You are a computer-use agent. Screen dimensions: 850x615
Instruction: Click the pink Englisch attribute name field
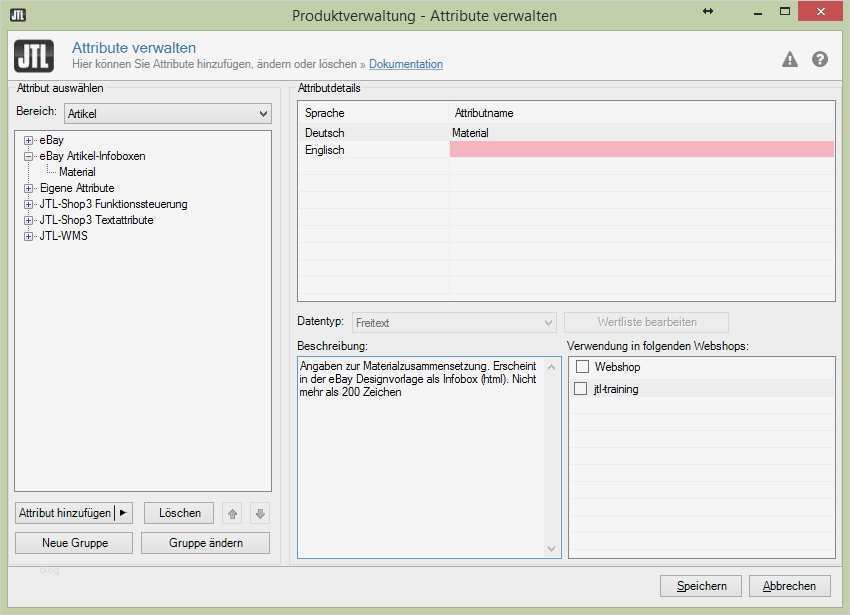[642, 150]
